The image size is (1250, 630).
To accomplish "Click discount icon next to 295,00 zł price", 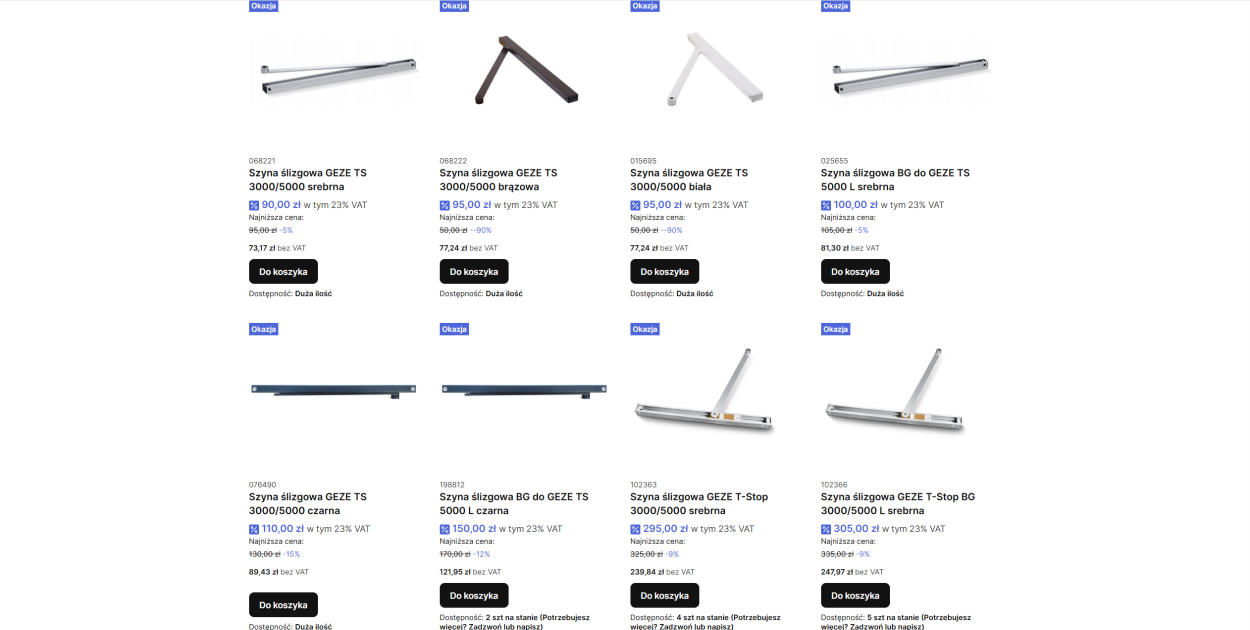I will coord(635,529).
